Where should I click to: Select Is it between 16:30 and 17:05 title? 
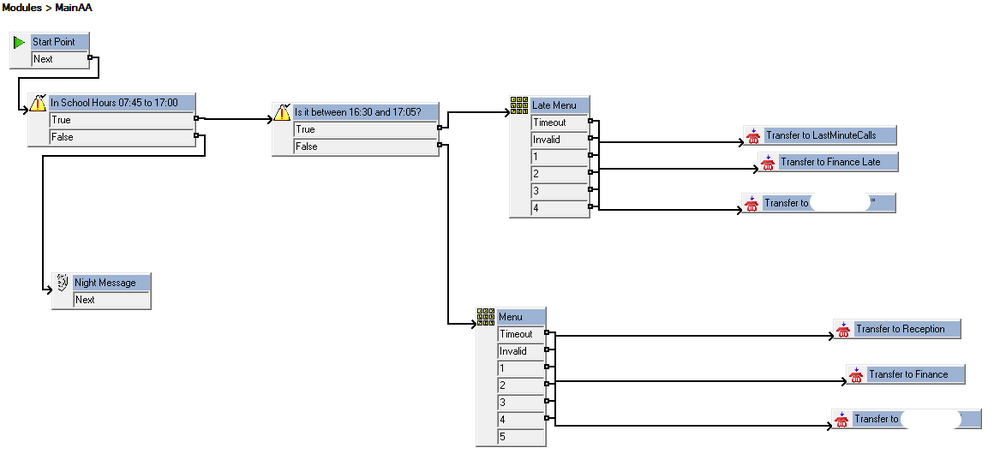[366, 112]
